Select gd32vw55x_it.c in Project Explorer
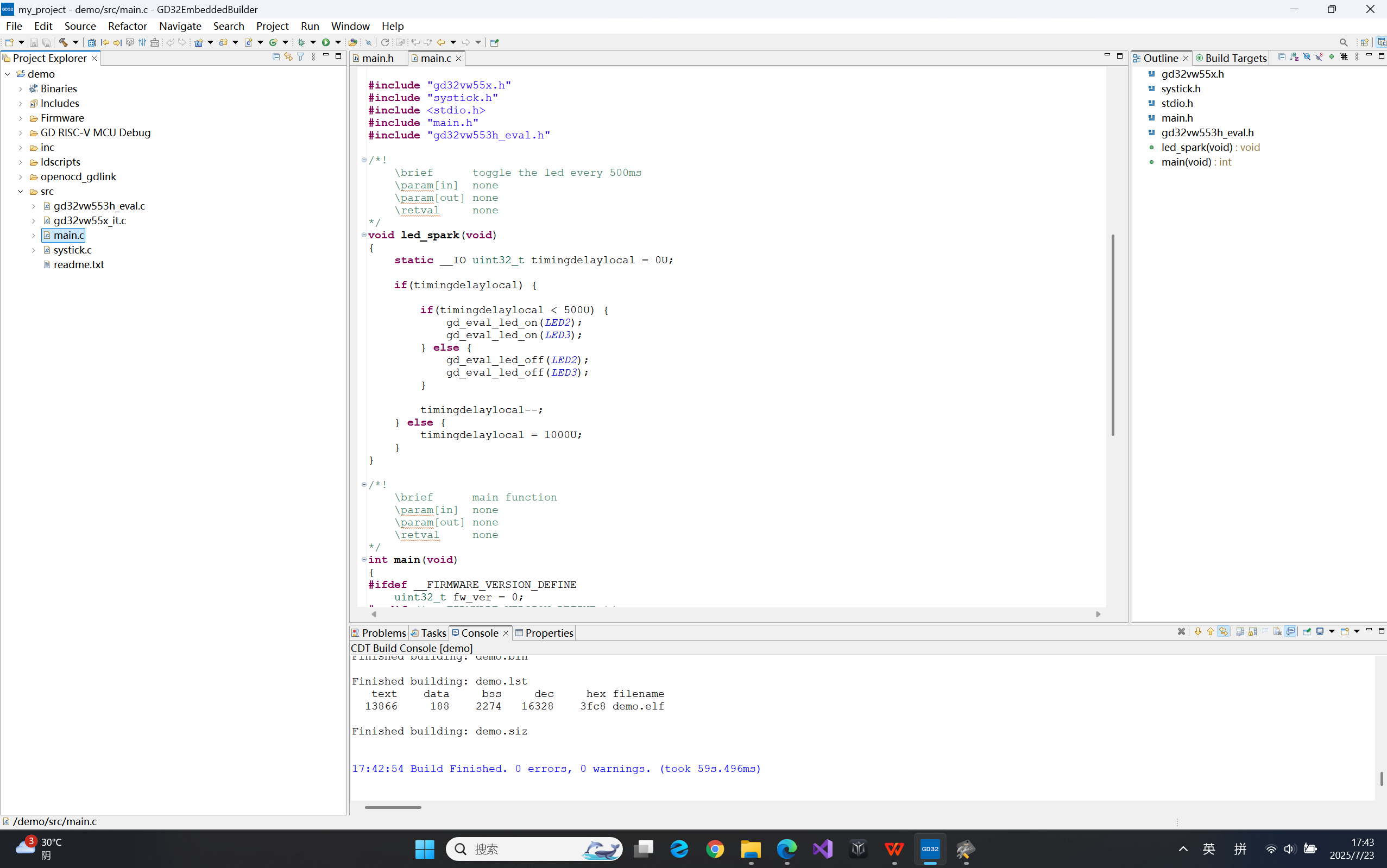Viewport: 1387px width, 868px height. tap(90, 220)
